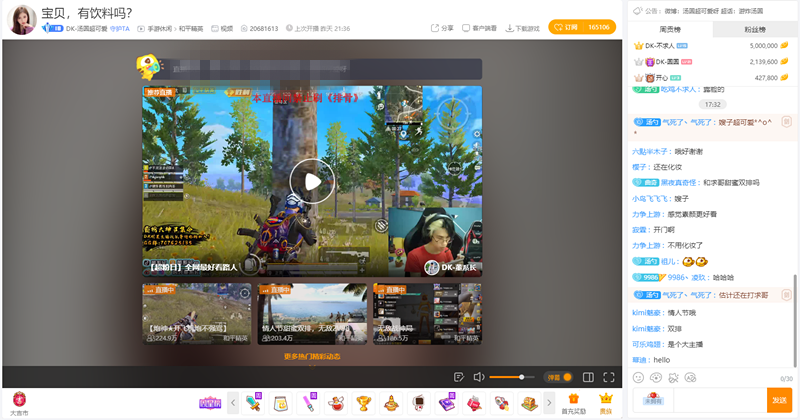Open the 首充奖励 first recharge reward

click(573, 403)
